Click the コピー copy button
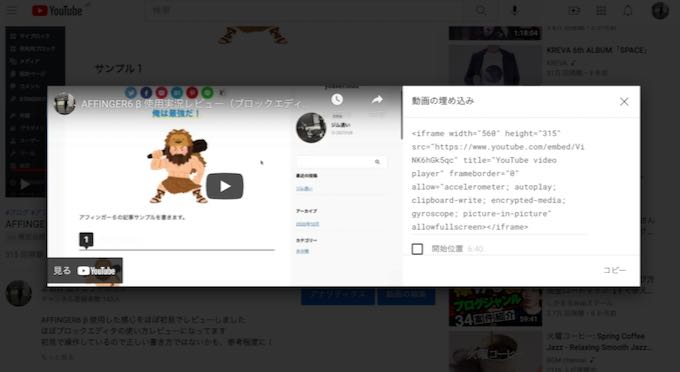This screenshot has width=680, height=372. pos(615,270)
